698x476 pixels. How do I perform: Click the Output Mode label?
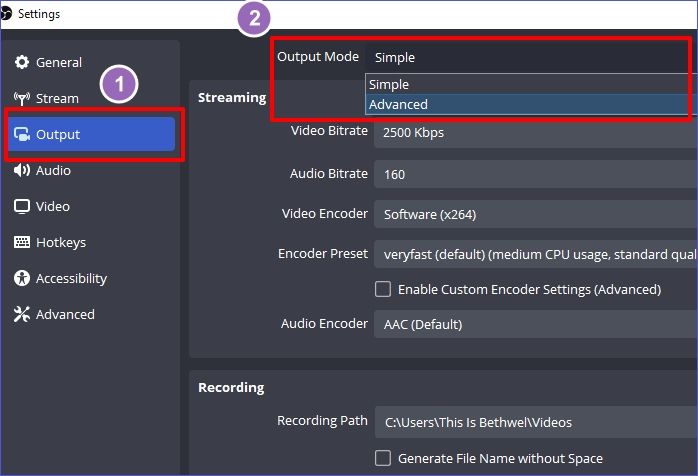[x=318, y=57]
